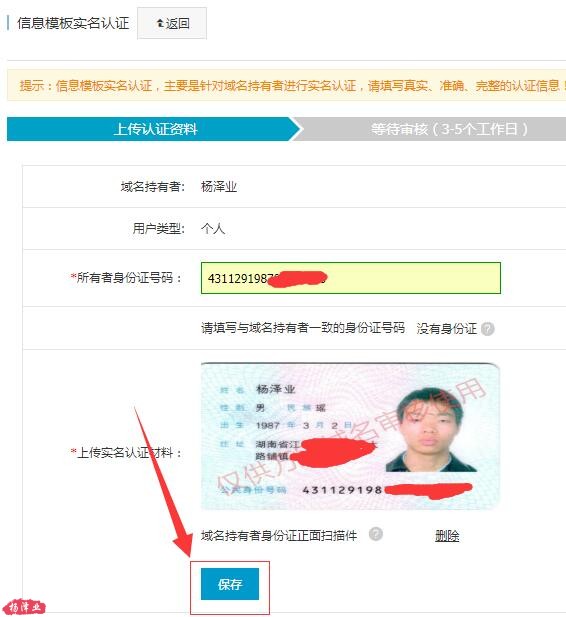The height and width of the screenshot is (617, 566).
Task: Click the 返回 back button
Action: (172, 23)
